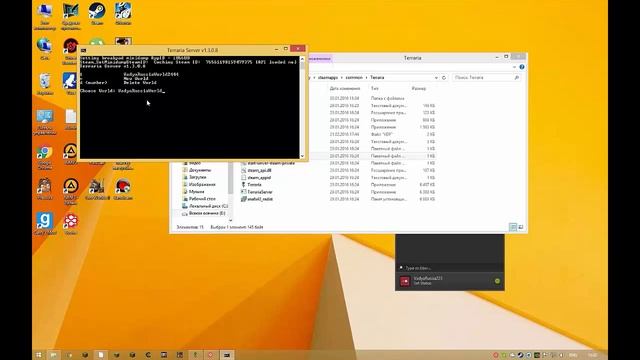Open Музыка in the navigation pane
640x360 pixels.
pos(196,191)
